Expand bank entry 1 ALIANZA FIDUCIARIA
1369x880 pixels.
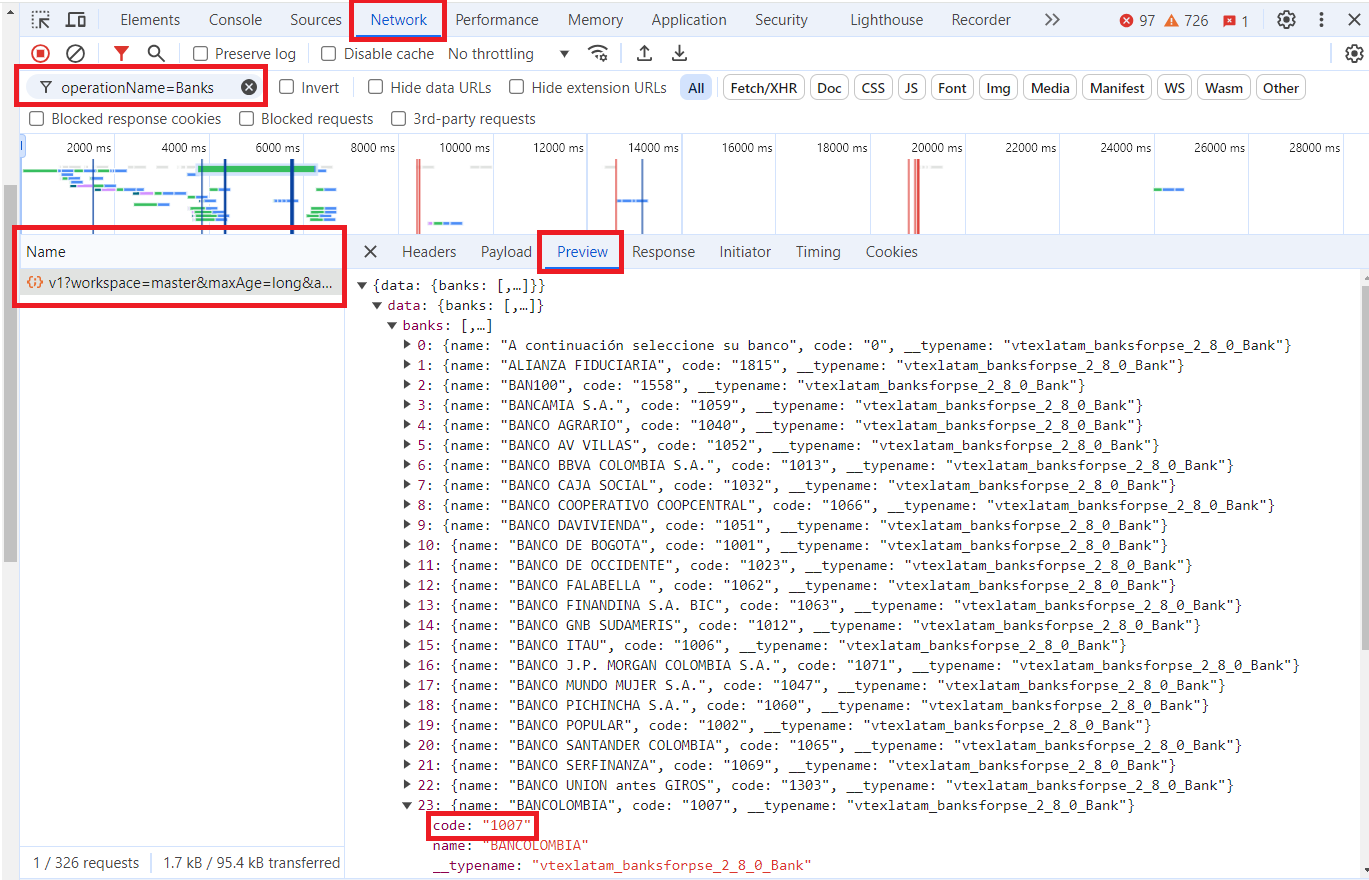click(x=408, y=365)
